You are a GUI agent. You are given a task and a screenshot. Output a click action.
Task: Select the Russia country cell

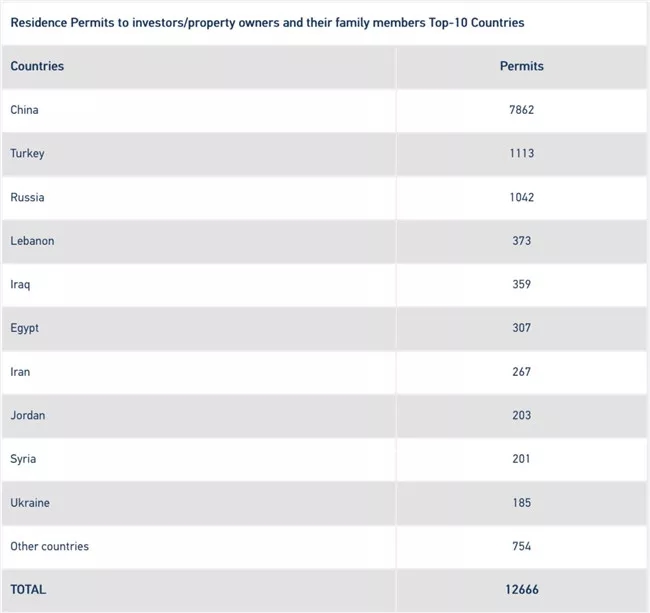pyautogui.click(x=27, y=197)
